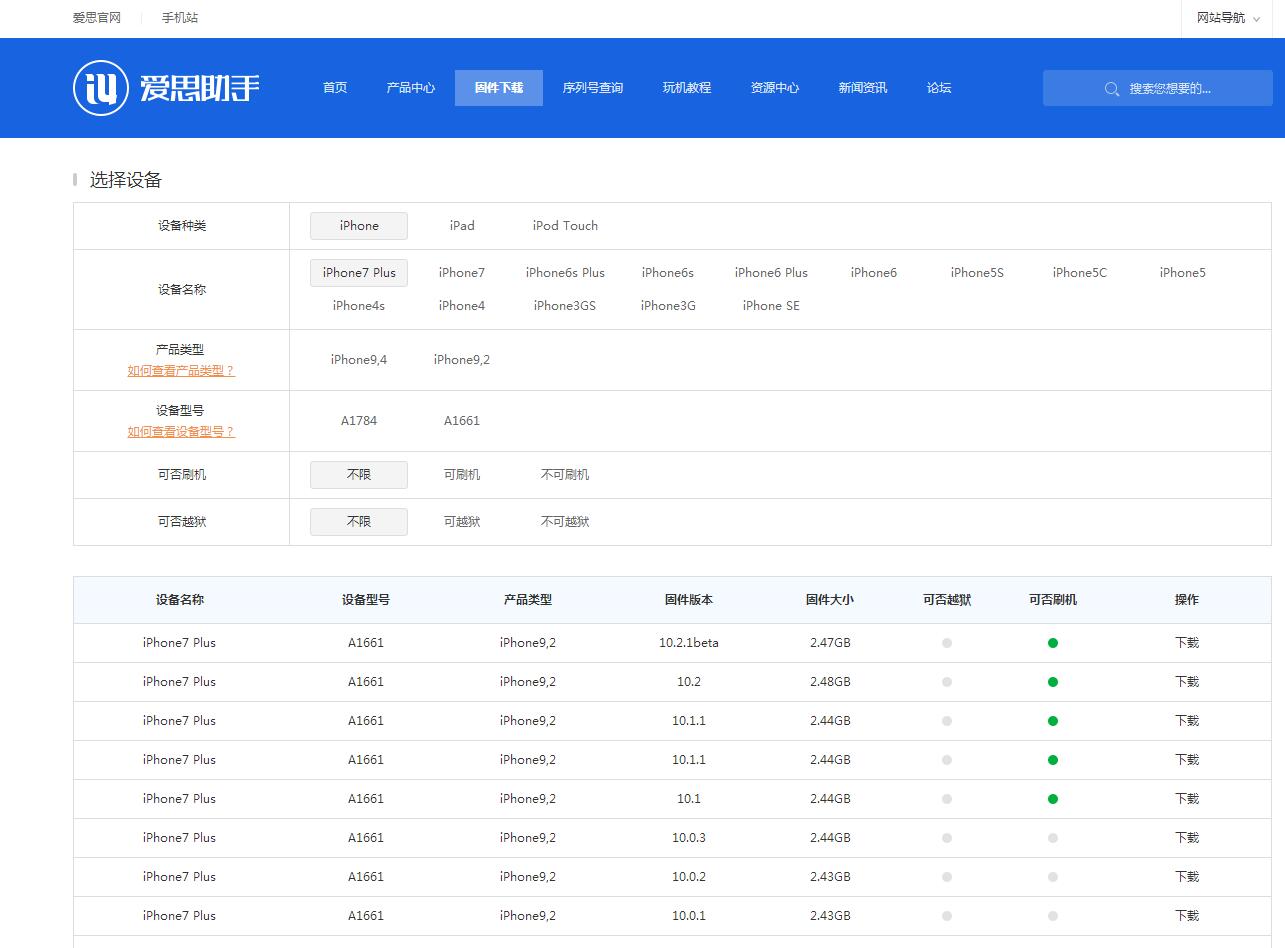
Task: Click gray 可否刷机 dot for firmware 10.0.3
Action: click(x=1052, y=838)
